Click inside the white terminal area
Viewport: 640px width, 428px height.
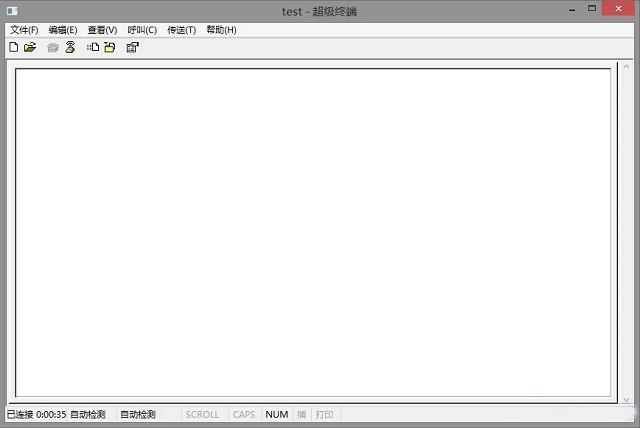pyautogui.click(x=312, y=230)
